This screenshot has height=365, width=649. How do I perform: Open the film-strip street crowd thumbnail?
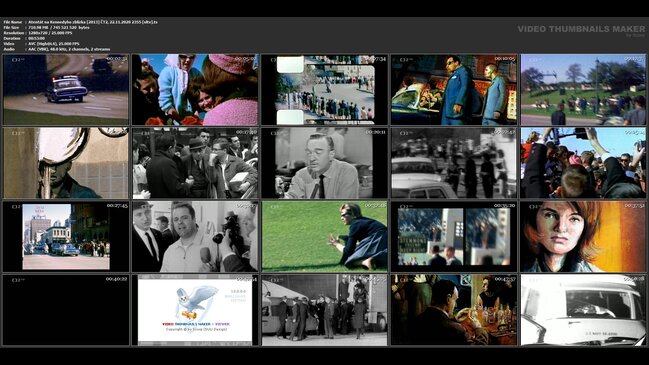pyautogui.click(x=324, y=89)
